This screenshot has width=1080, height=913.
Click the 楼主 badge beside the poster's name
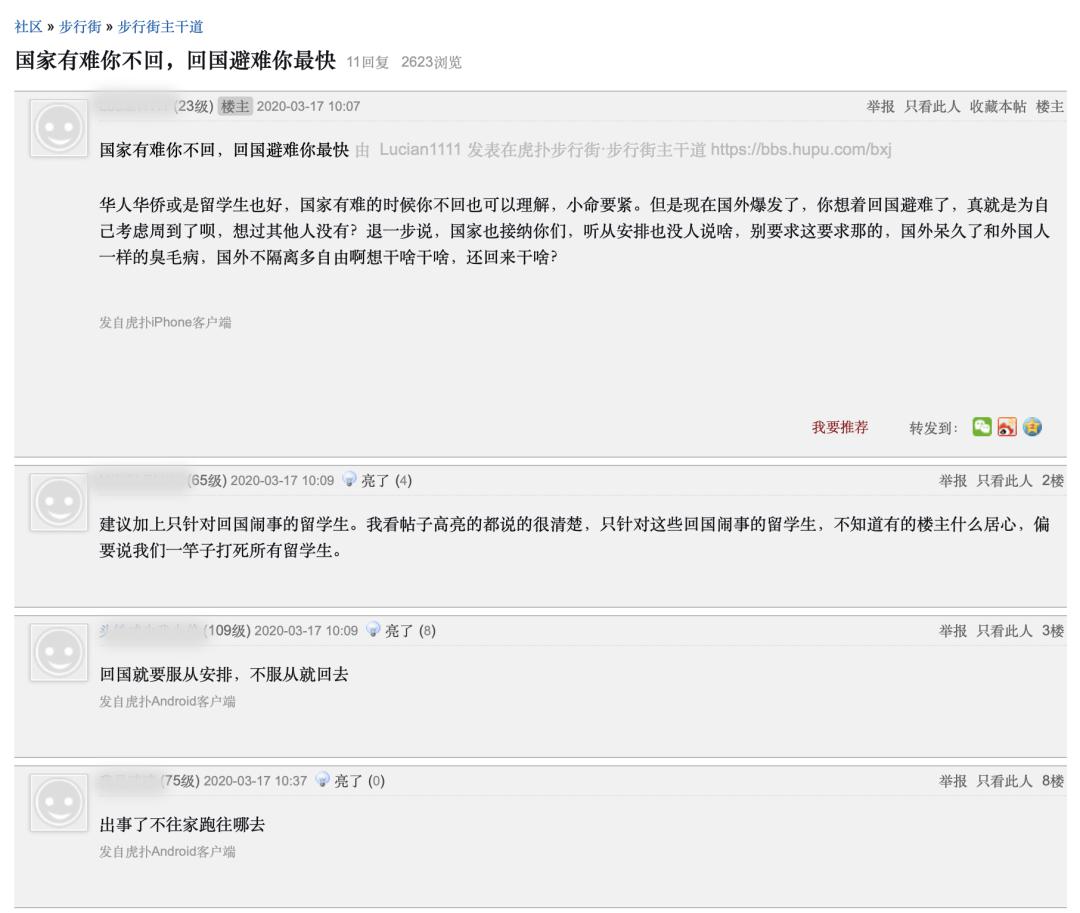(236, 104)
